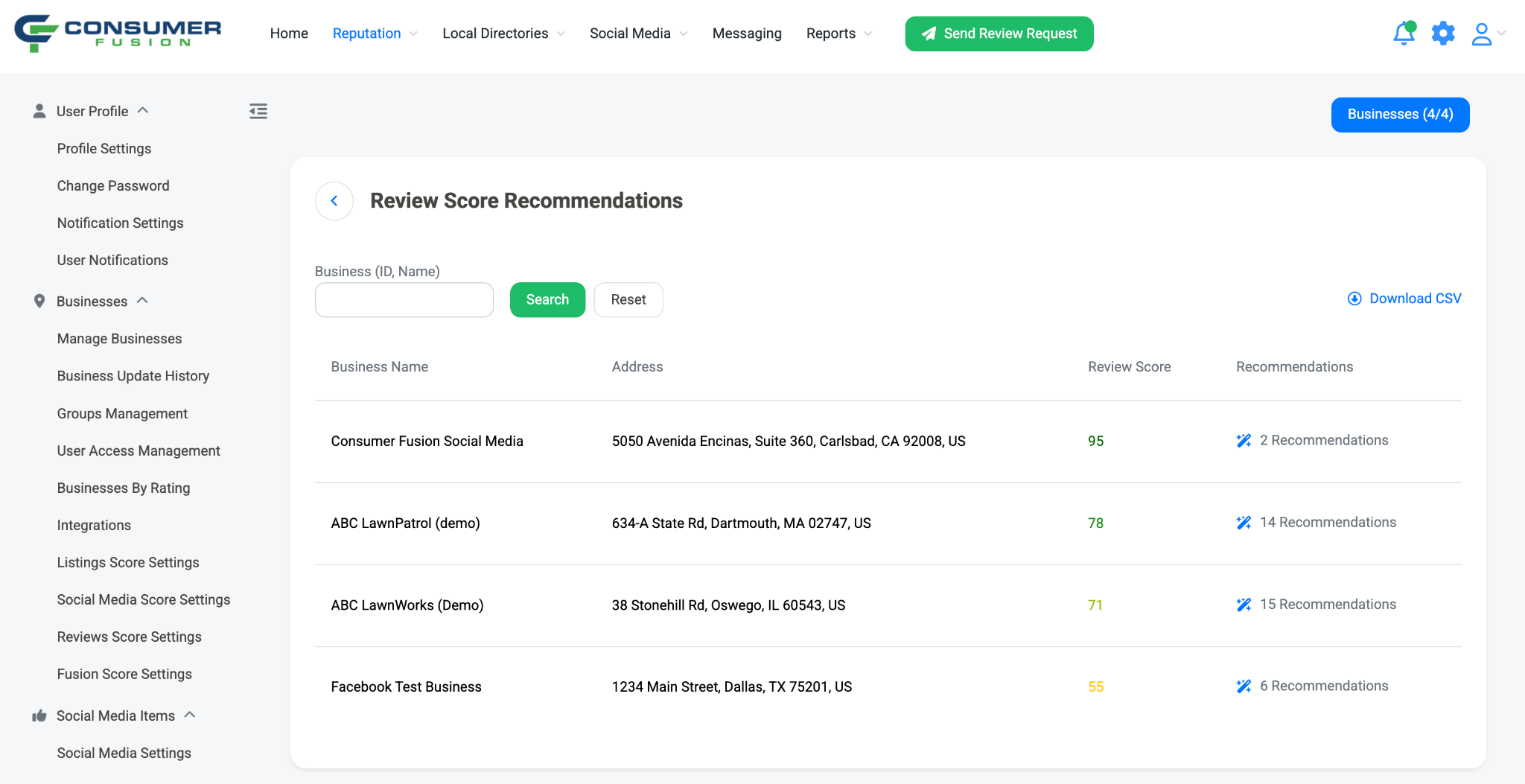Click the Send Review Request button
Screen dimensions: 1525x784
point(999,34)
